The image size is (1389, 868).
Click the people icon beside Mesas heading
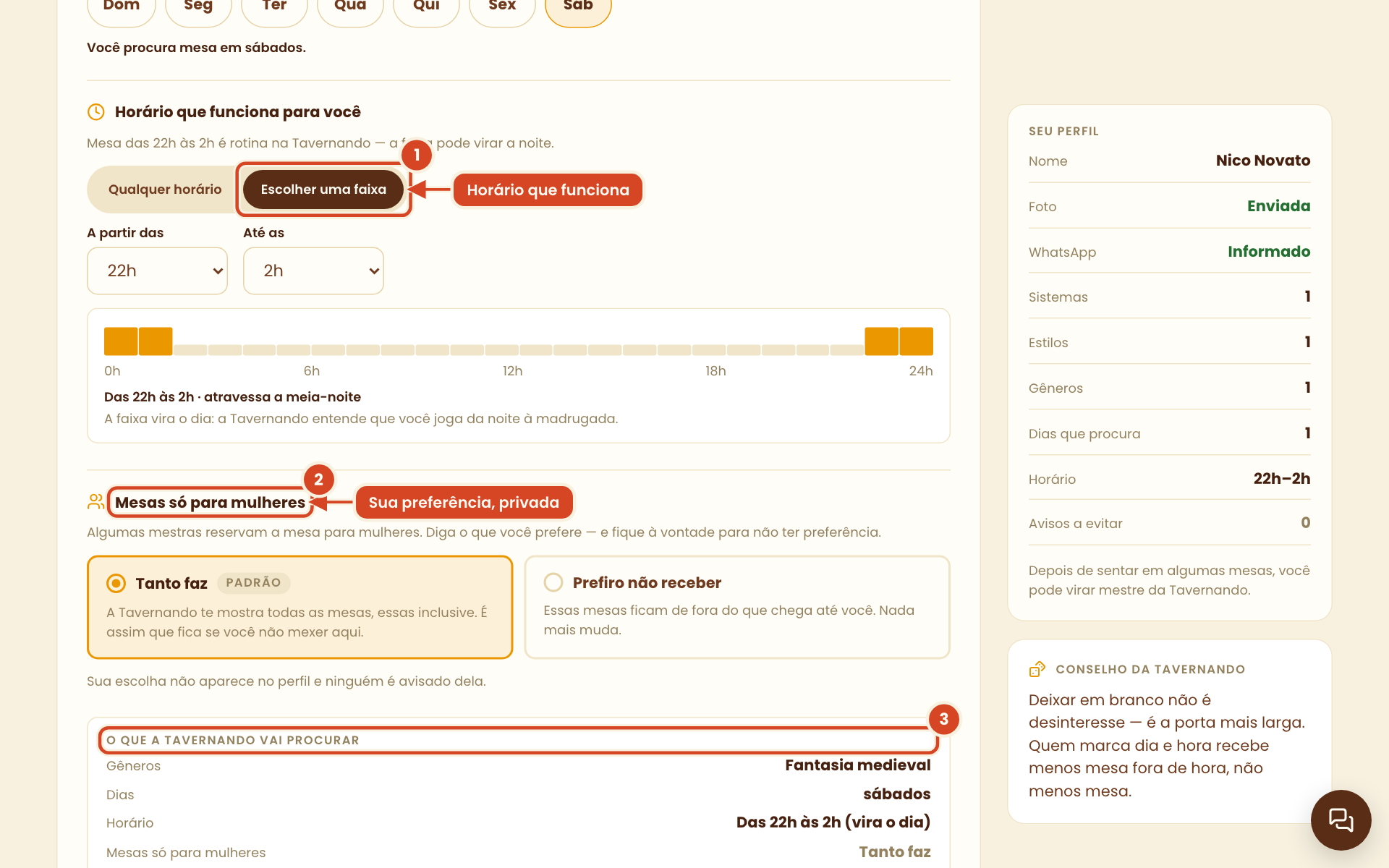tap(95, 501)
